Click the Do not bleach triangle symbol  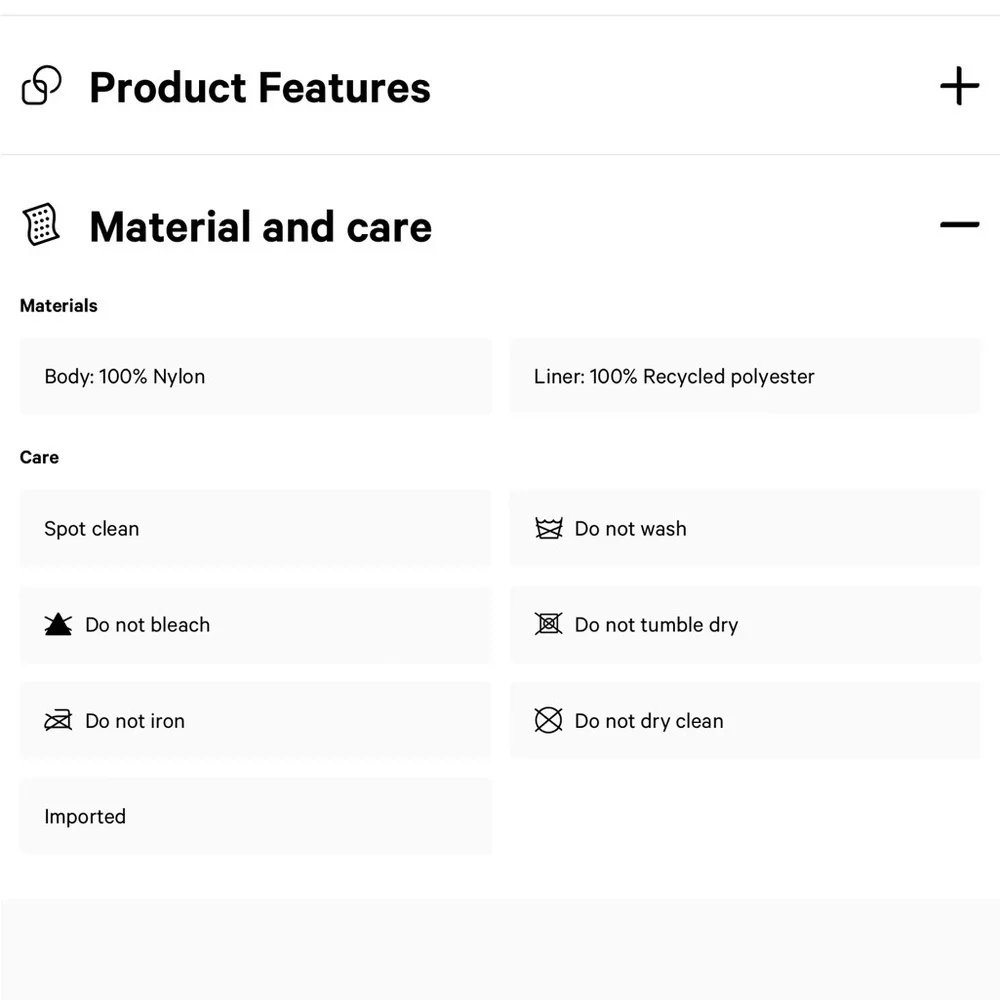click(58, 624)
